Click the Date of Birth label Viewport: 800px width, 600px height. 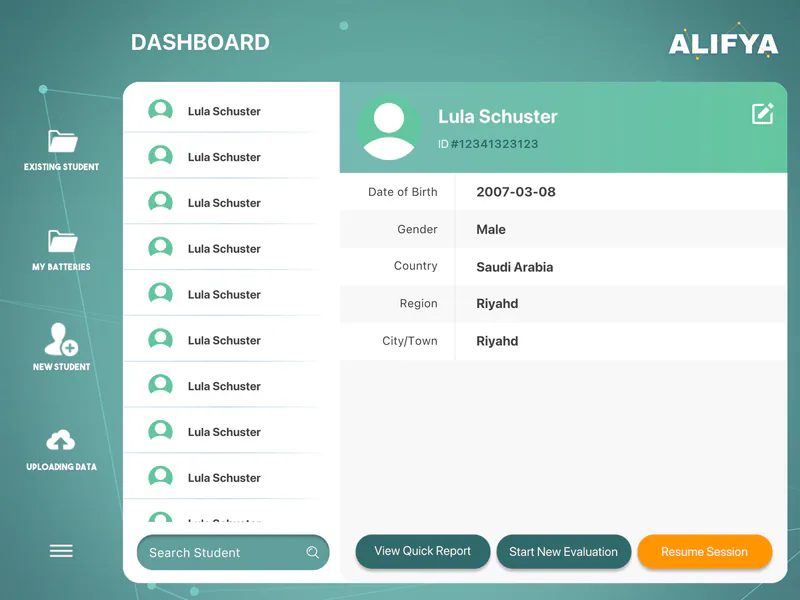pyautogui.click(x=403, y=192)
